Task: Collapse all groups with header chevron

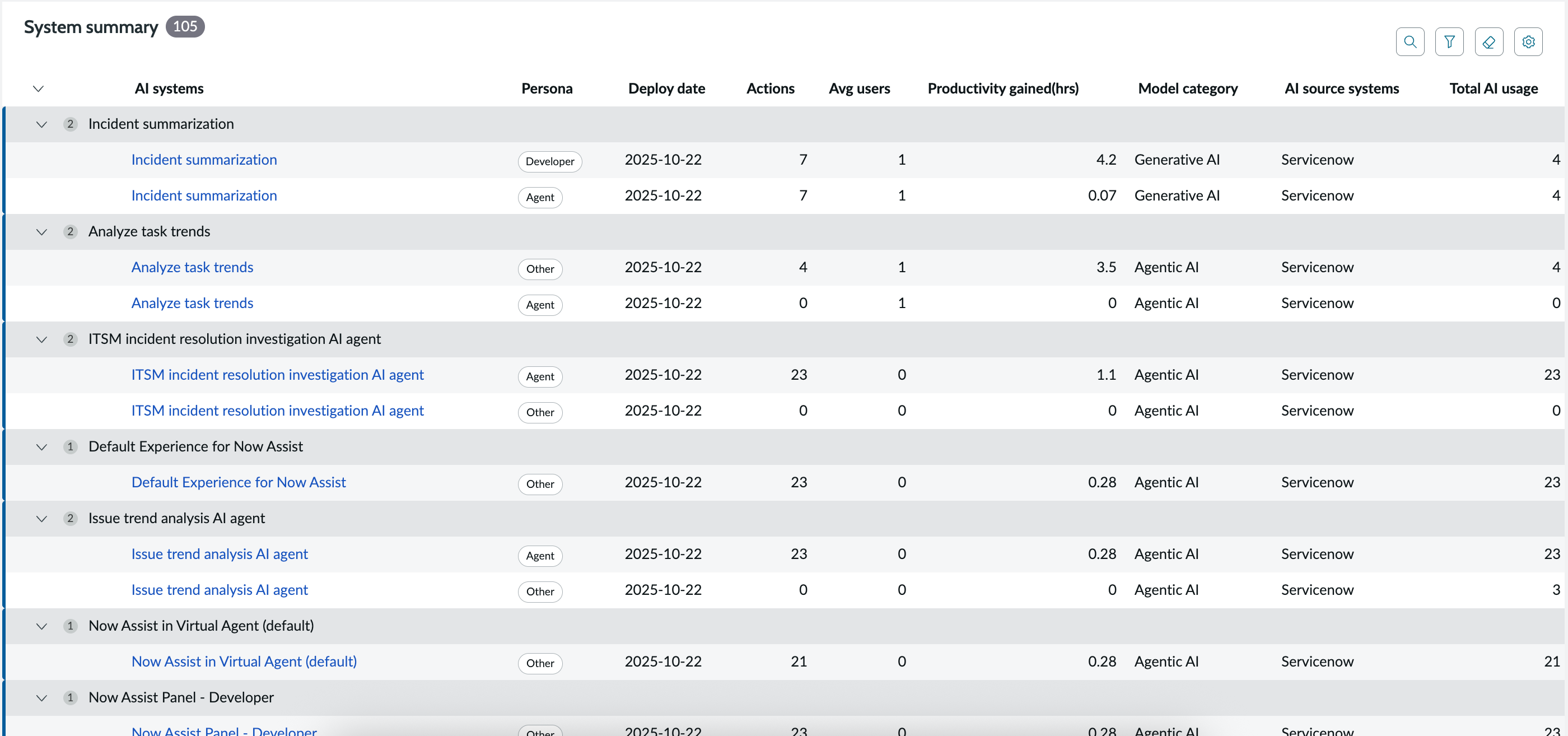Action: [38, 89]
